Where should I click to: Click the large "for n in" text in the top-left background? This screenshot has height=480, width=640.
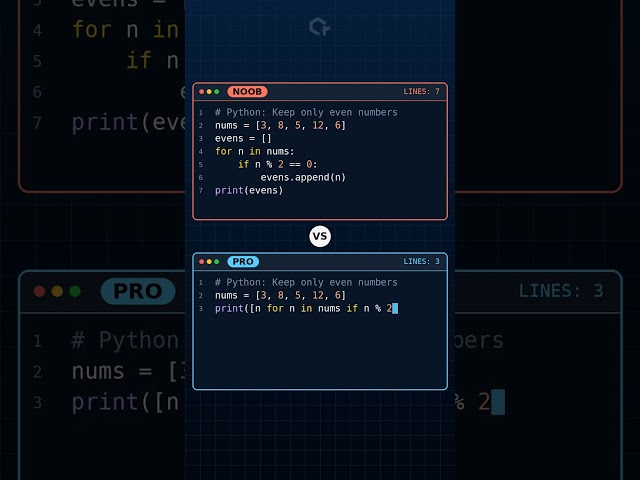(126, 30)
